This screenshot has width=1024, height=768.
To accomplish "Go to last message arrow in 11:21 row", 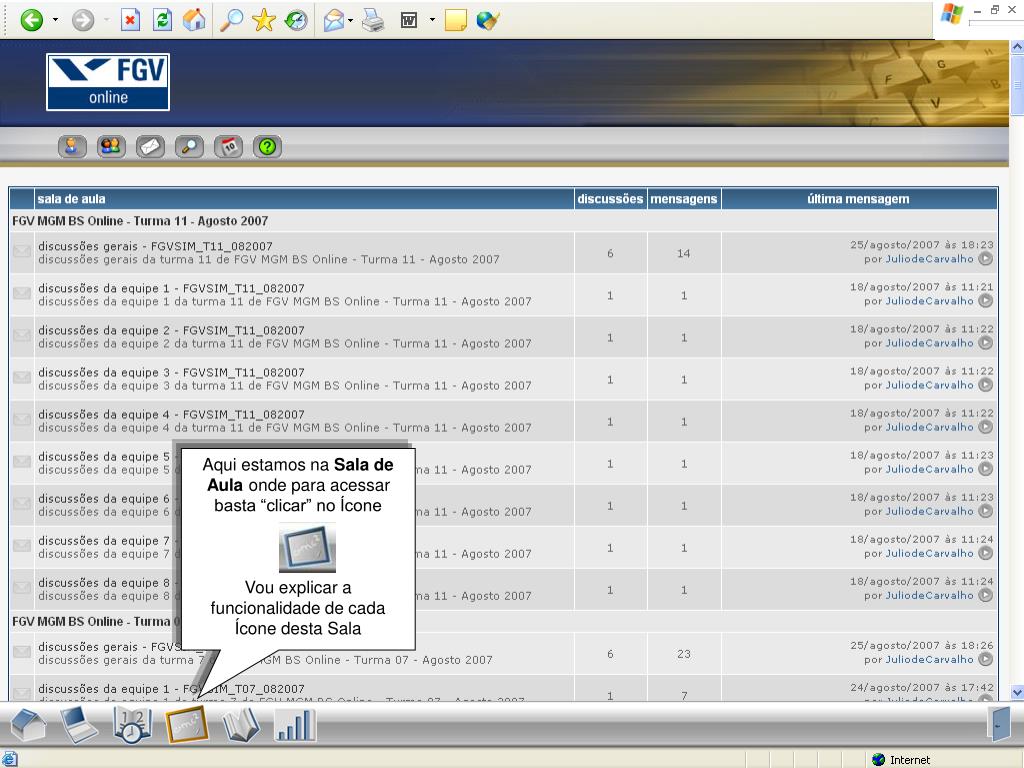I will 985,301.
